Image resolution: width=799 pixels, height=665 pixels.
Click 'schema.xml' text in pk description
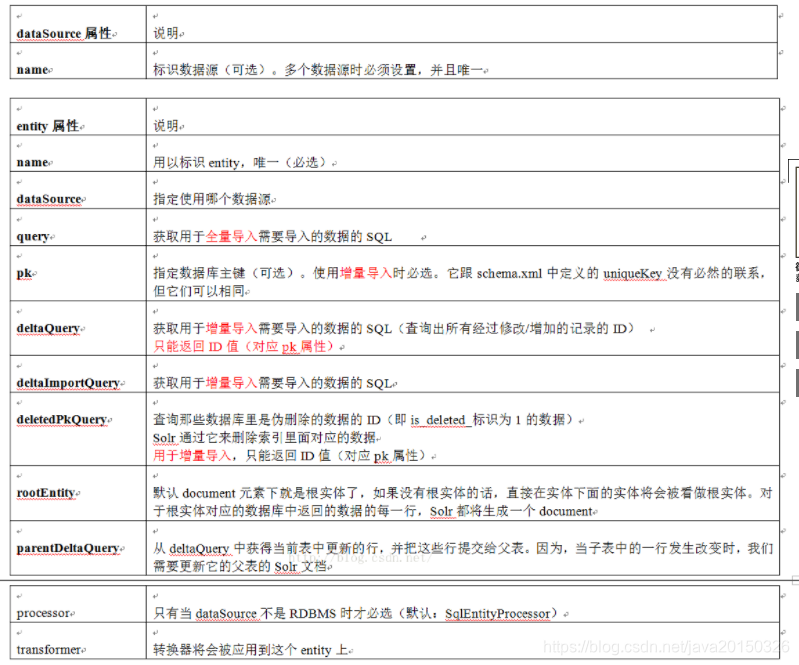[509, 274]
